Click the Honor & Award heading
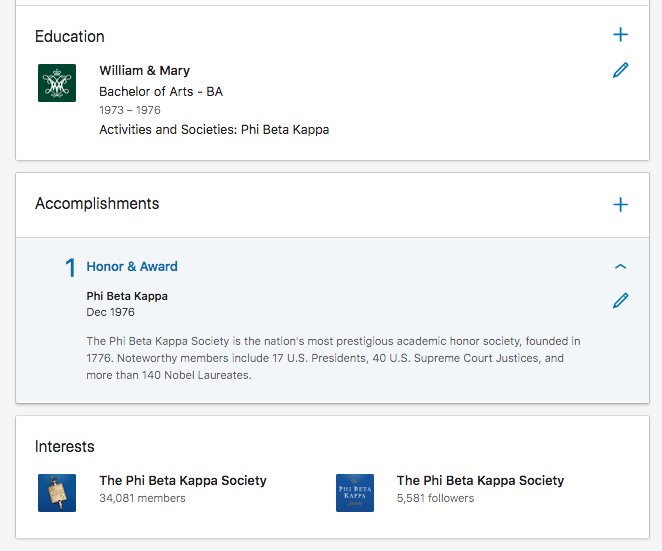 [132, 266]
